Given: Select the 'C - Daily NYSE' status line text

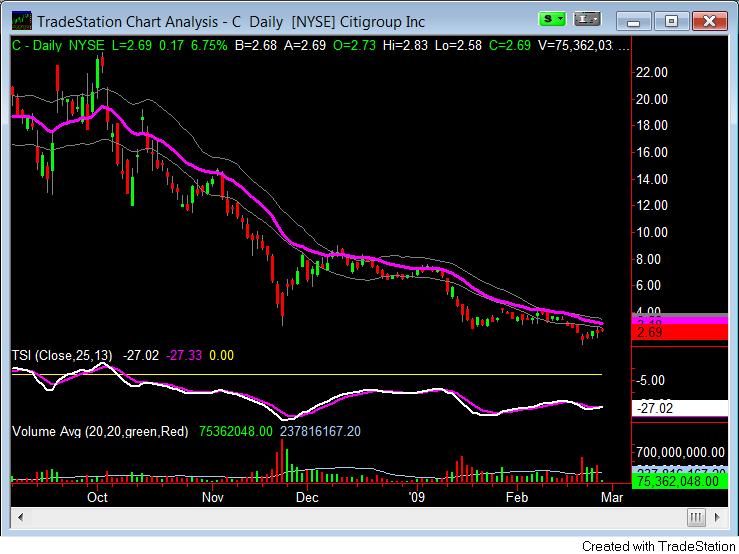Looking at the screenshot, I should click(x=58, y=46).
